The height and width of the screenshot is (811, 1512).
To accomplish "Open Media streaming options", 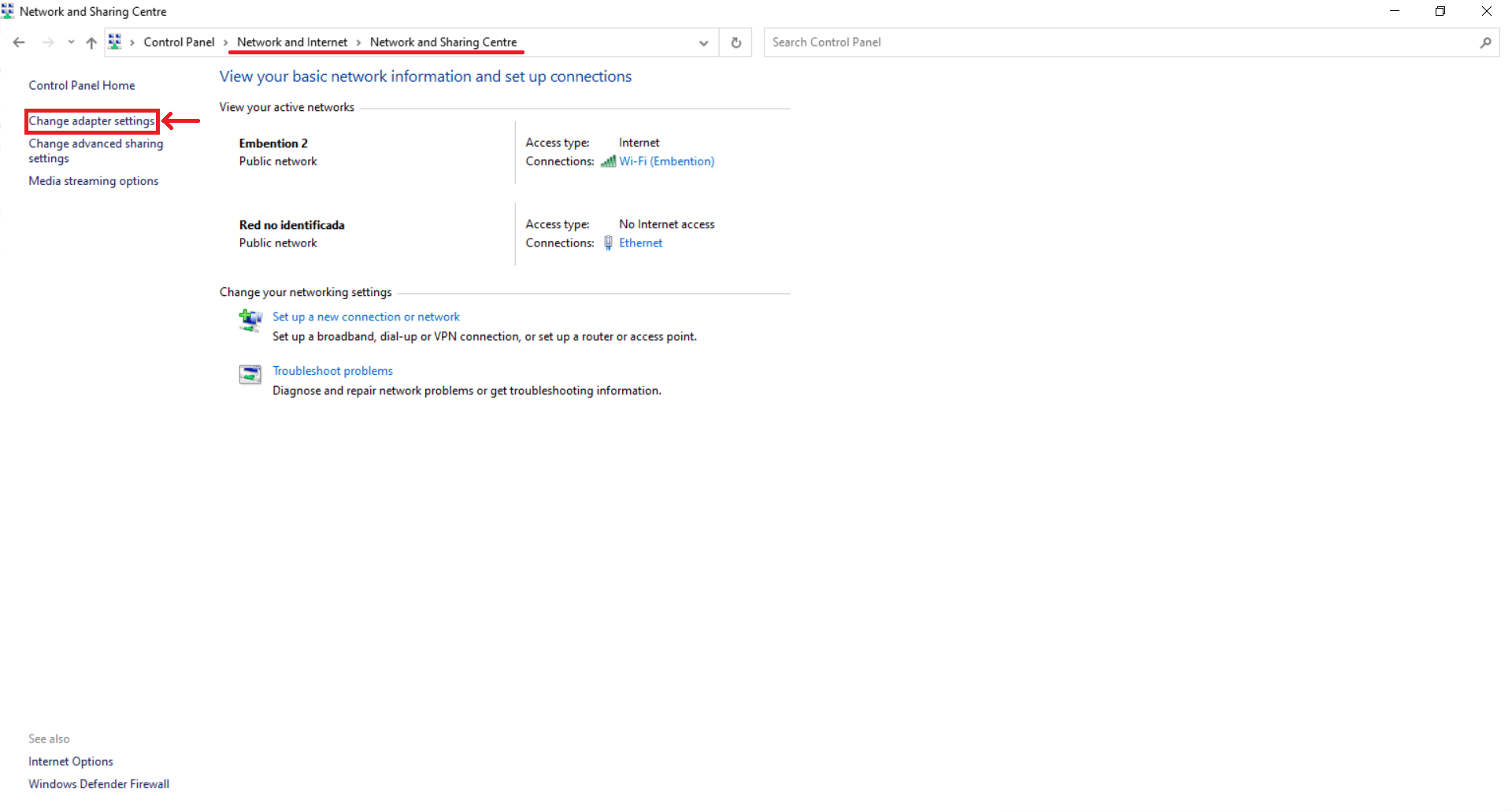I will coord(93,181).
